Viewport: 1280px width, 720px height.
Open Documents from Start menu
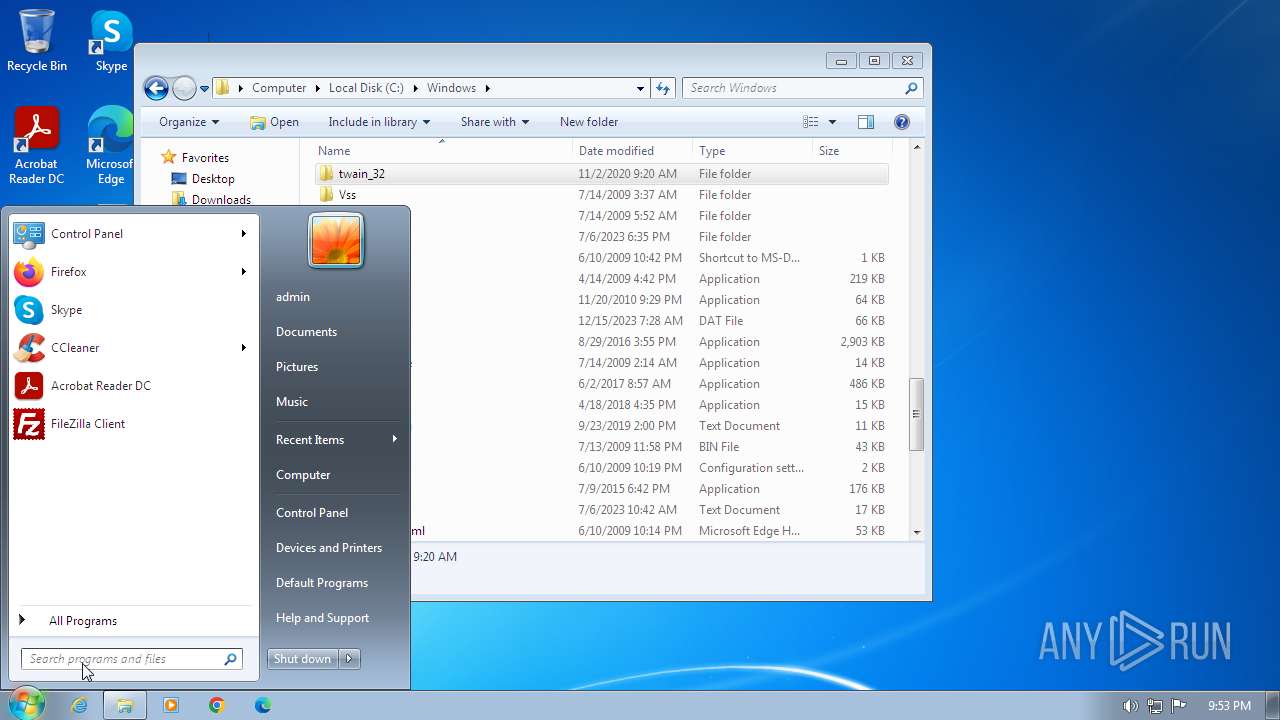click(x=306, y=332)
